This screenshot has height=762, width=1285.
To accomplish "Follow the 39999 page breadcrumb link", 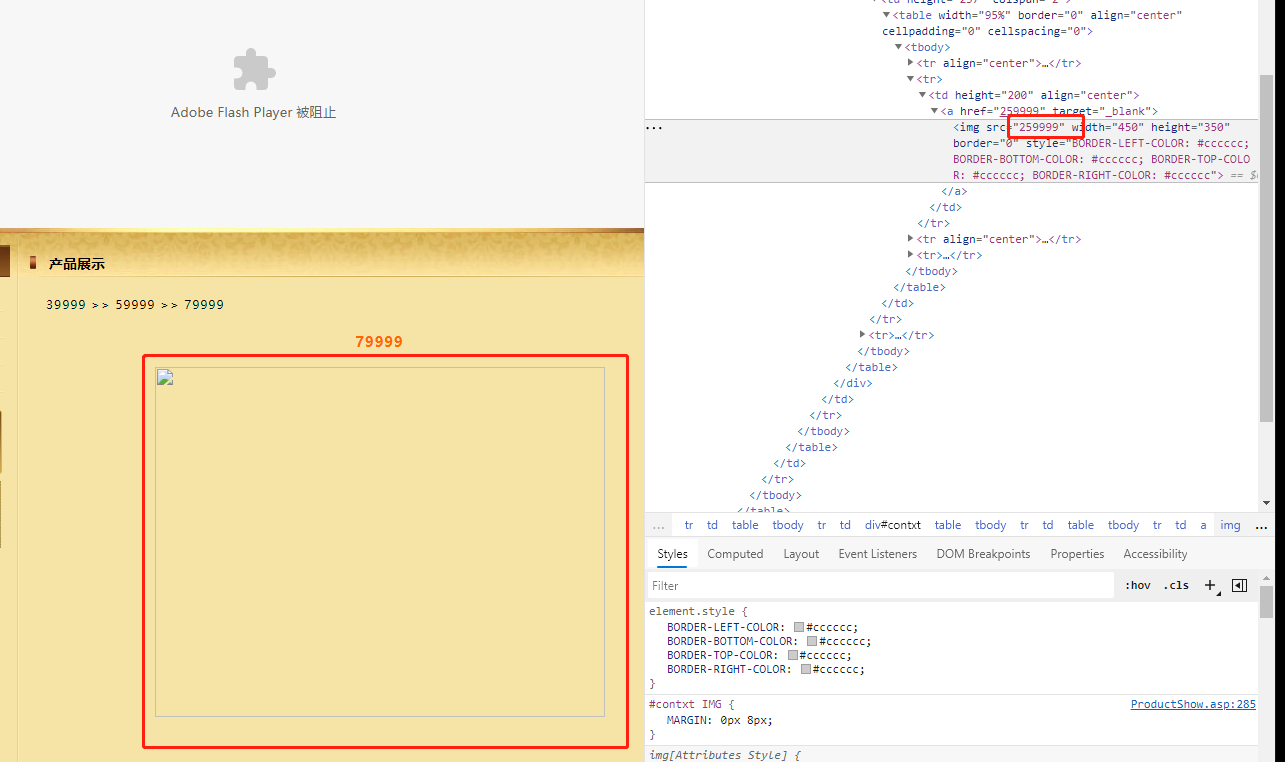I will click(x=66, y=305).
